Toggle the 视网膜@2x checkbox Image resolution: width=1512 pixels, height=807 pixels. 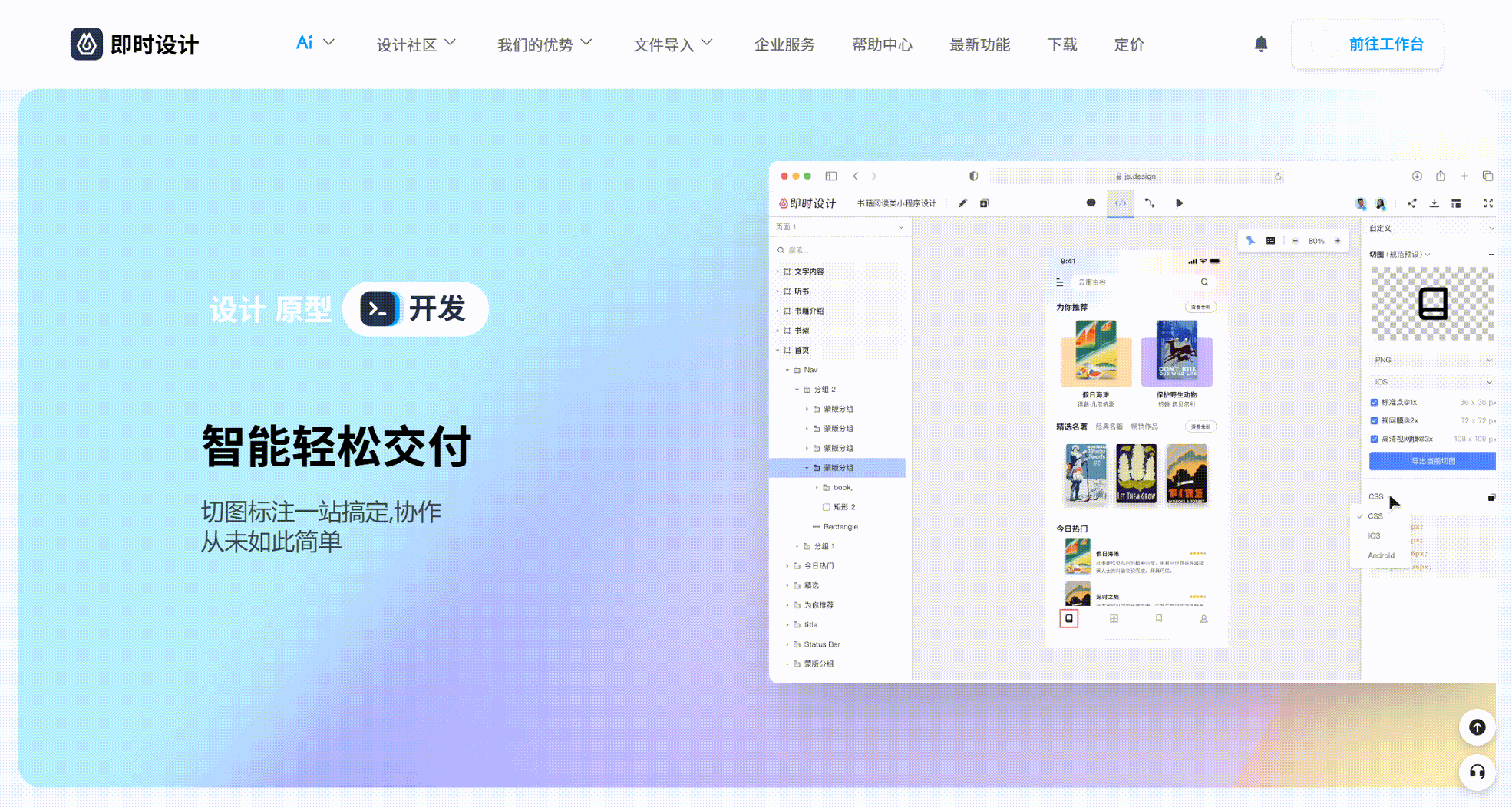[x=1374, y=420]
